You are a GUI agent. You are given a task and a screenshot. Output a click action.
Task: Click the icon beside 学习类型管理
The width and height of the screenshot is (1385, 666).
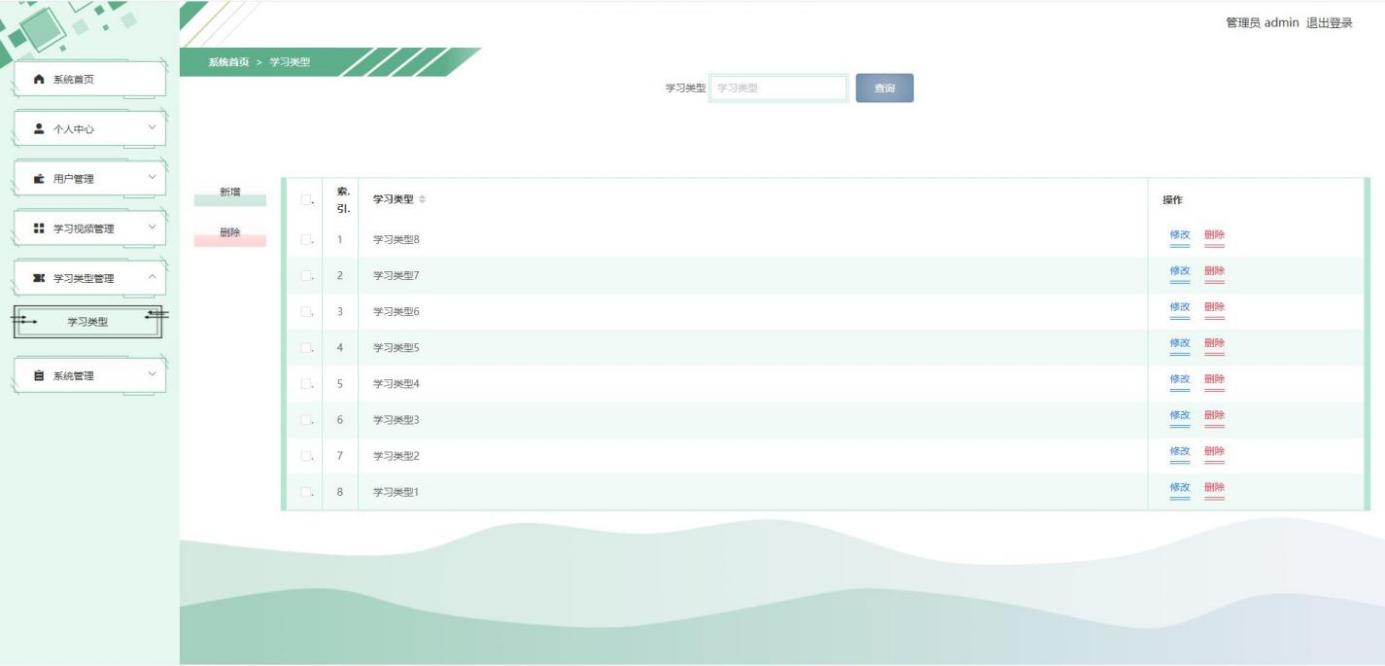click(x=40, y=278)
